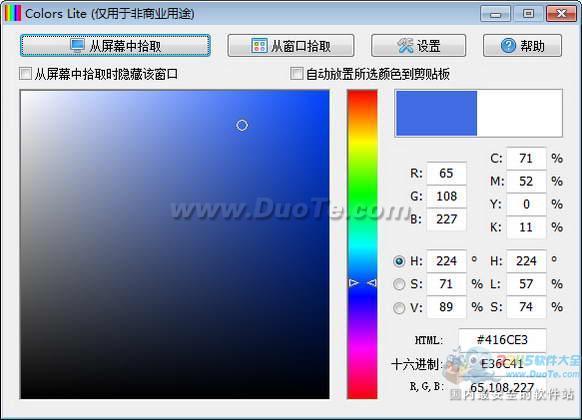
Task: Click the R value field showing 65
Action: click(x=446, y=173)
